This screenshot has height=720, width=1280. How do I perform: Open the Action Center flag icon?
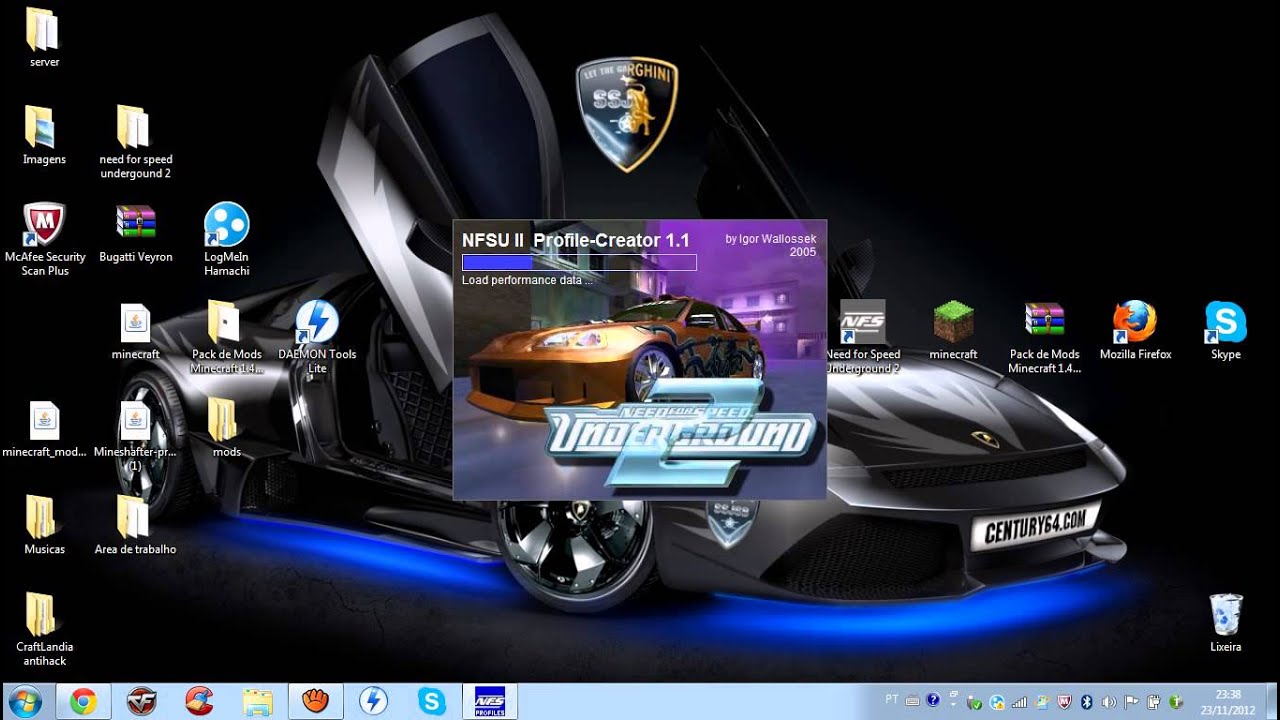coord(1131,701)
